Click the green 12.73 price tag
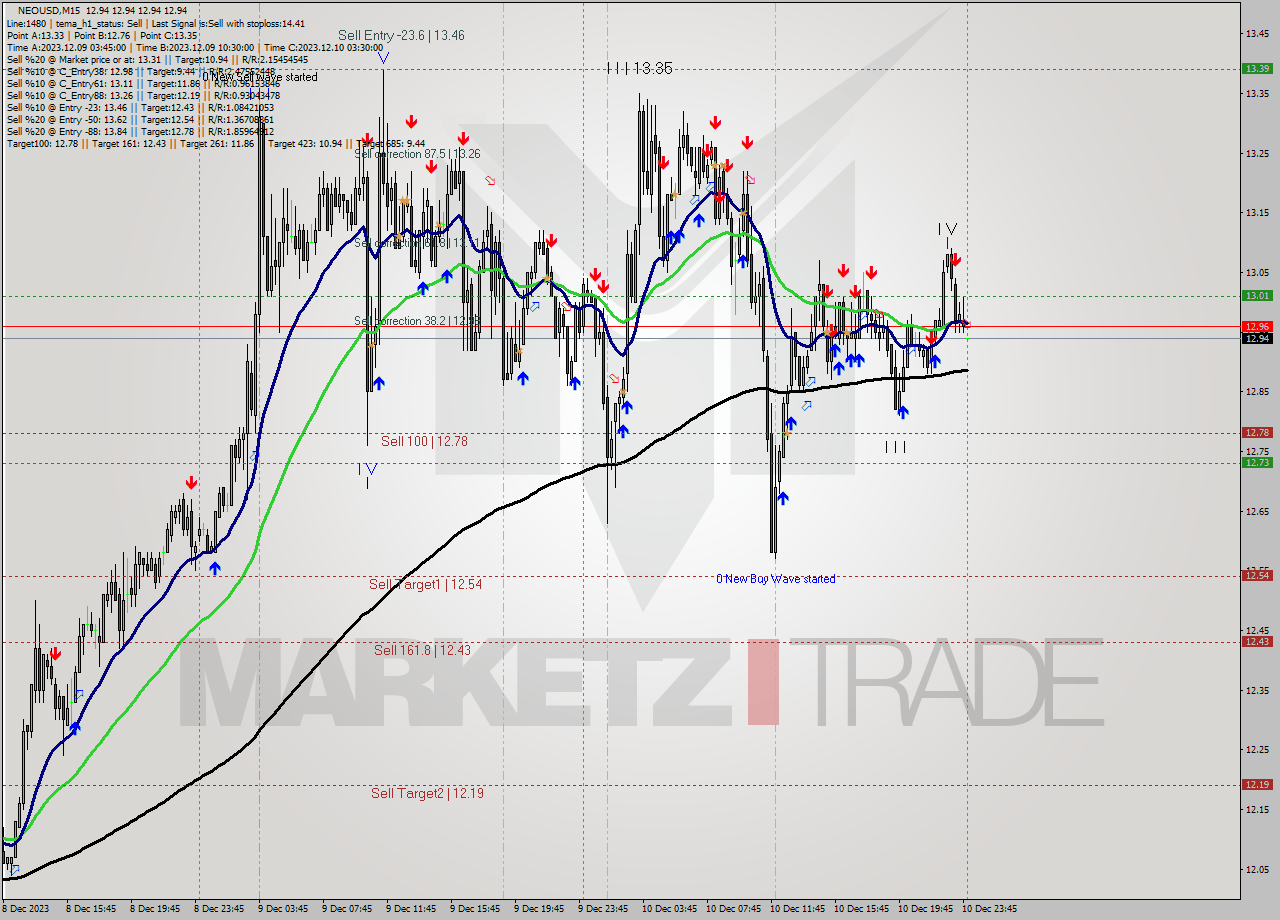The height and width of the screenshot is (920, 1280). tap(1257, 462)
